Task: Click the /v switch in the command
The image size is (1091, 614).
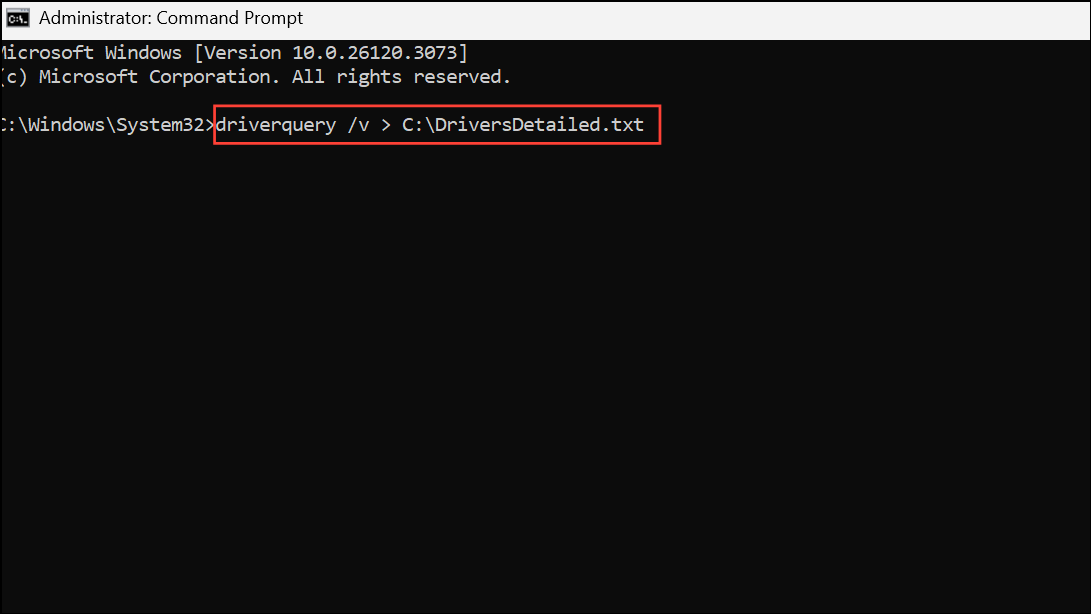Action: coord(360,124)
